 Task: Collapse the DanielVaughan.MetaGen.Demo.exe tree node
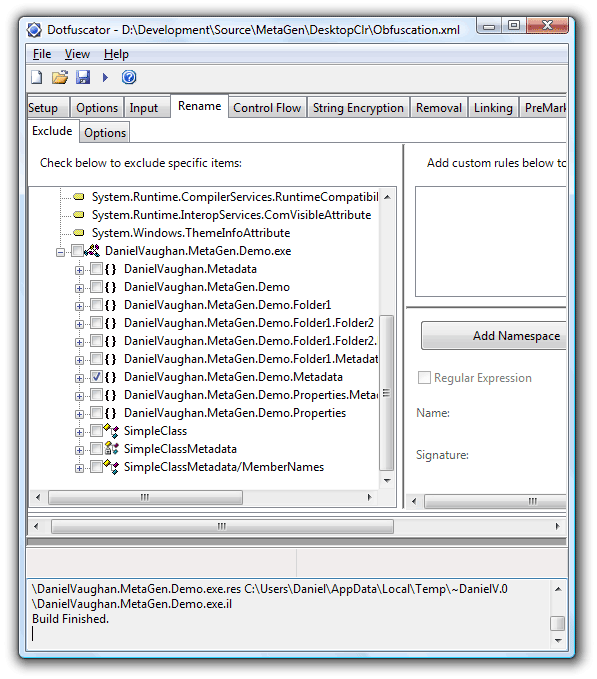click(61, 252)
